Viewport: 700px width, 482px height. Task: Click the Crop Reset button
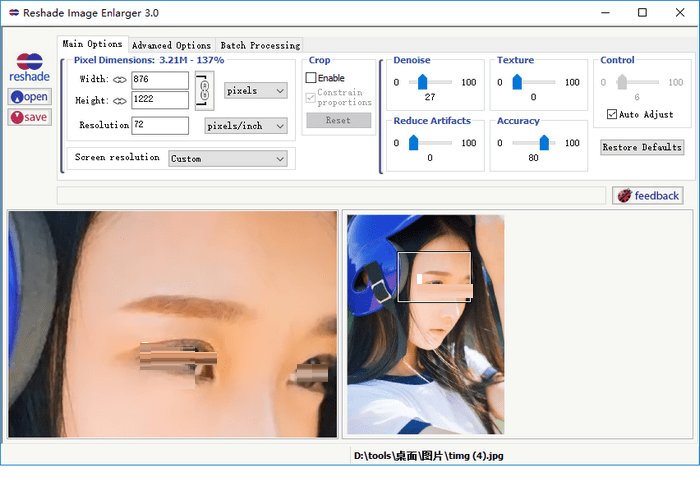pyautogui.click(x=338, y=120)
